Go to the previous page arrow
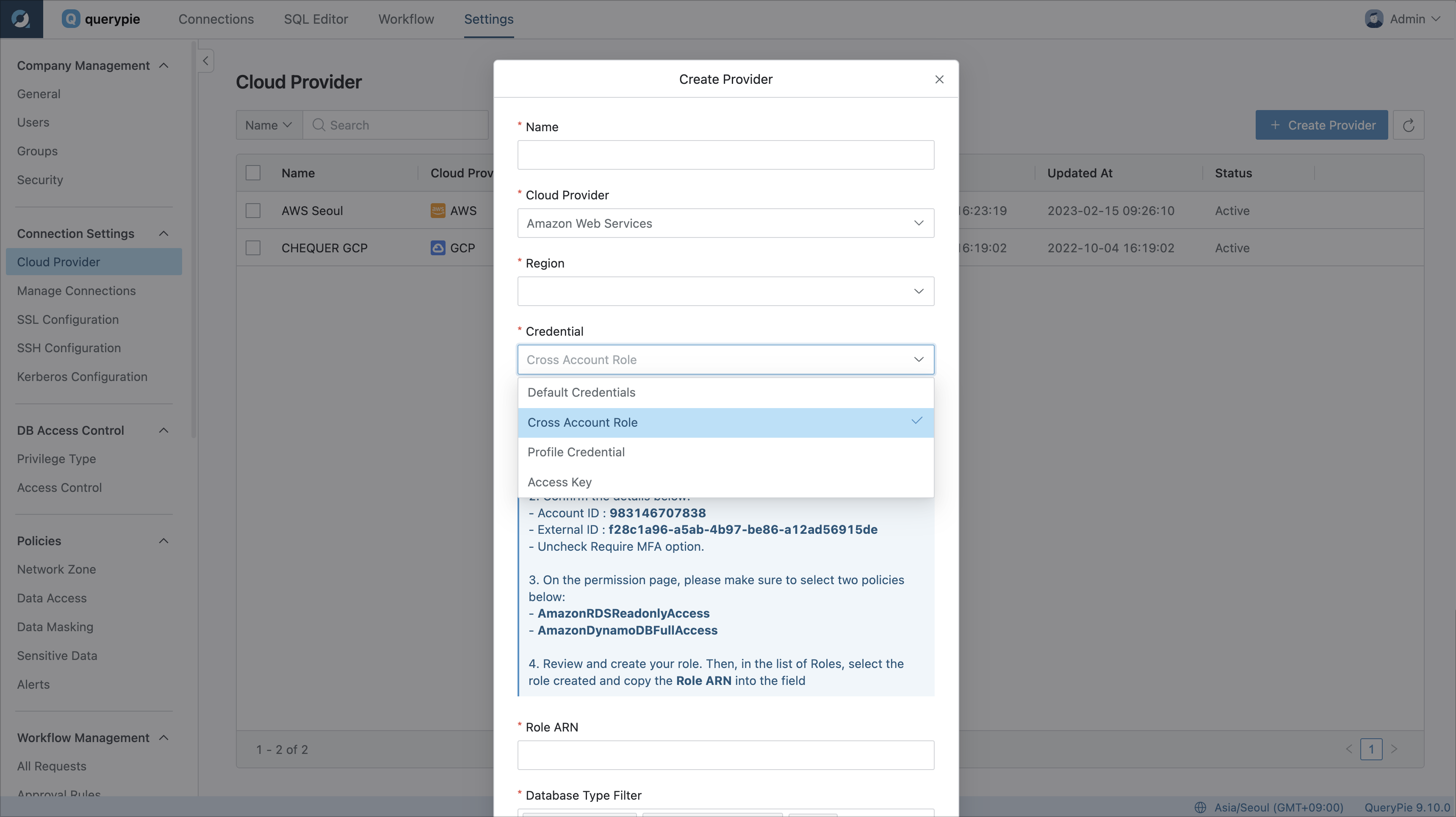The image size is (1456, 817). coord(1349,749)
